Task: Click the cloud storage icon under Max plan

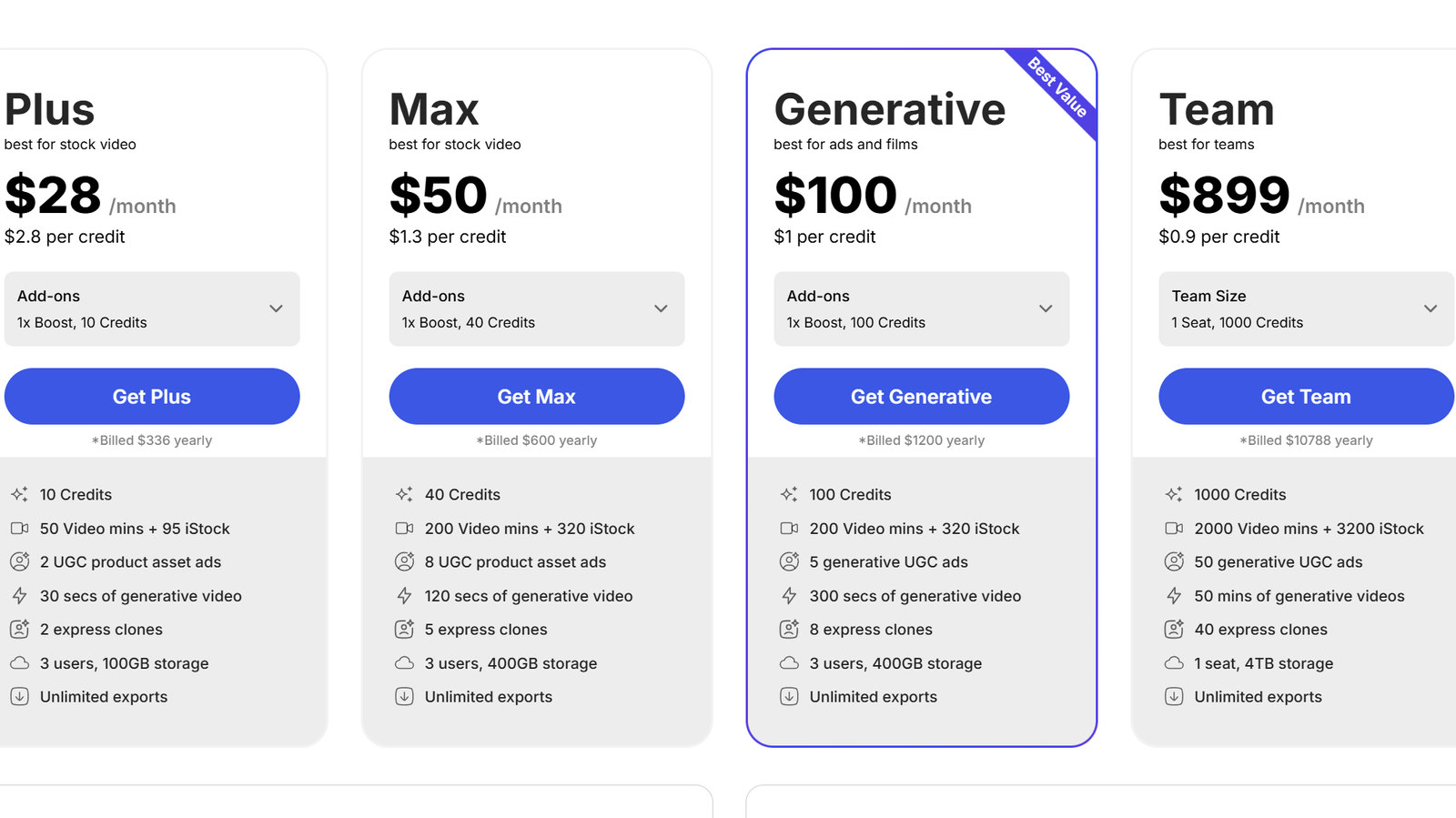Action: 404,662
